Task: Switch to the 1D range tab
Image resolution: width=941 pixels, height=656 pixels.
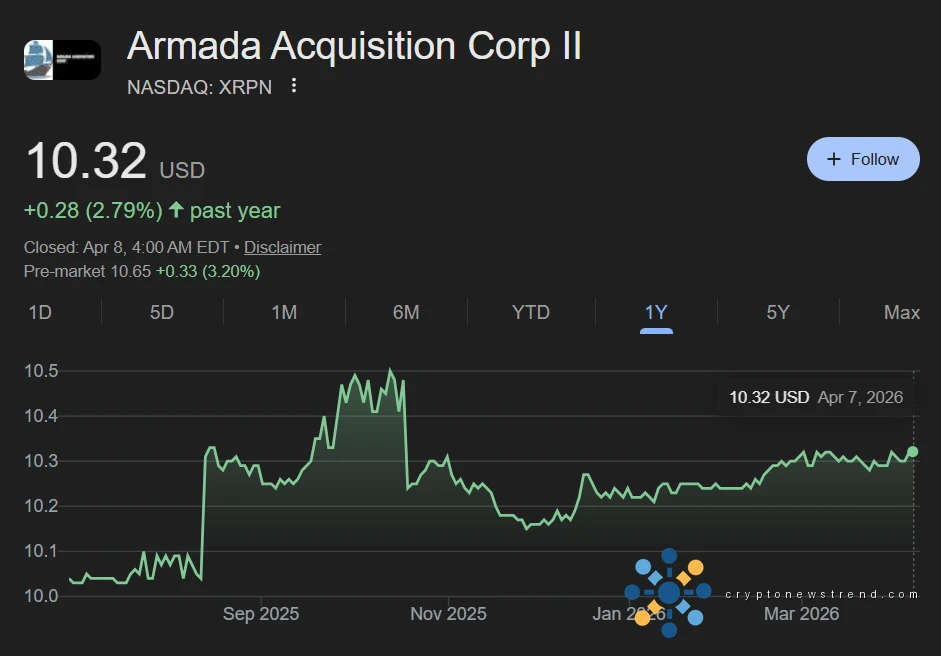Action: point(40,312)
